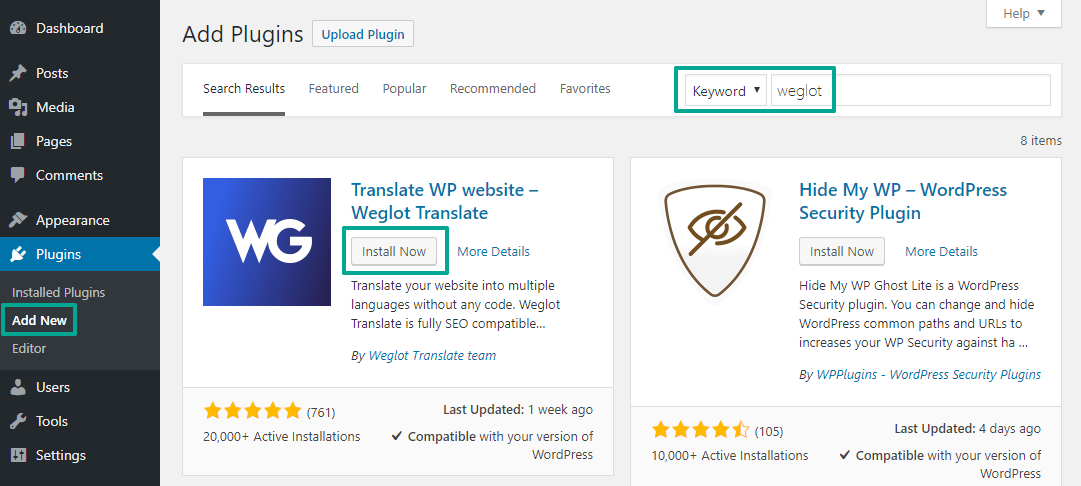The width and height of the screenshot is (1081, 486).
Task: Install the Weglot Translate plugin
Action: click(394, 252)
